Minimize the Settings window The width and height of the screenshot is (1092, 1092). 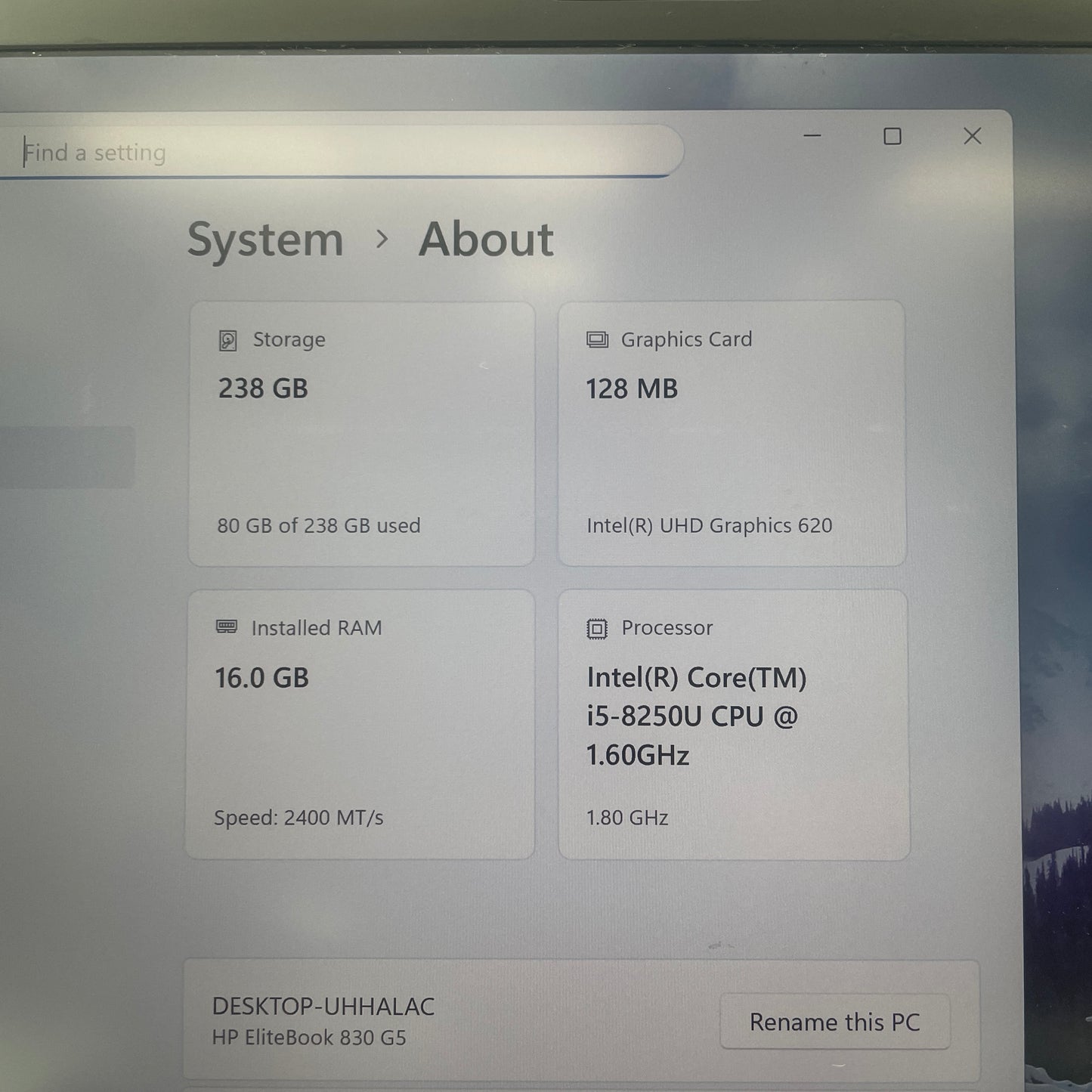812,136
